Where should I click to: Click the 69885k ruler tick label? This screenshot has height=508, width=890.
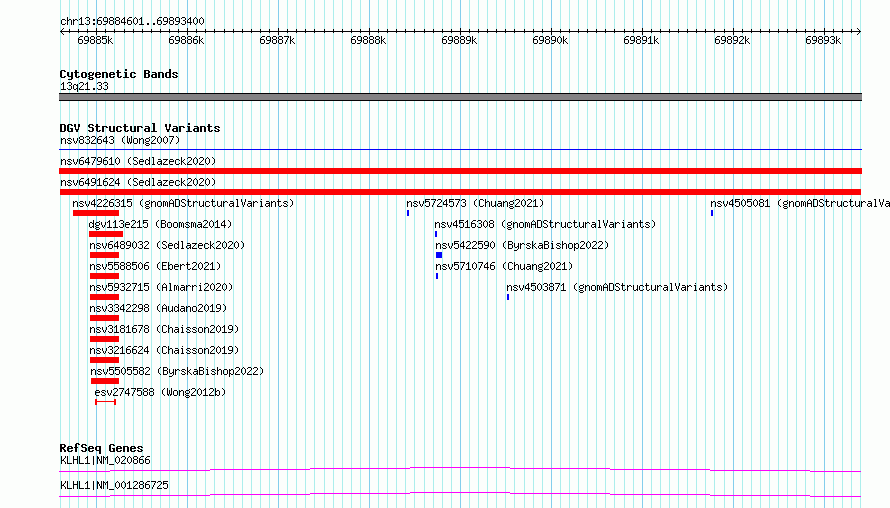click(95, 40)
